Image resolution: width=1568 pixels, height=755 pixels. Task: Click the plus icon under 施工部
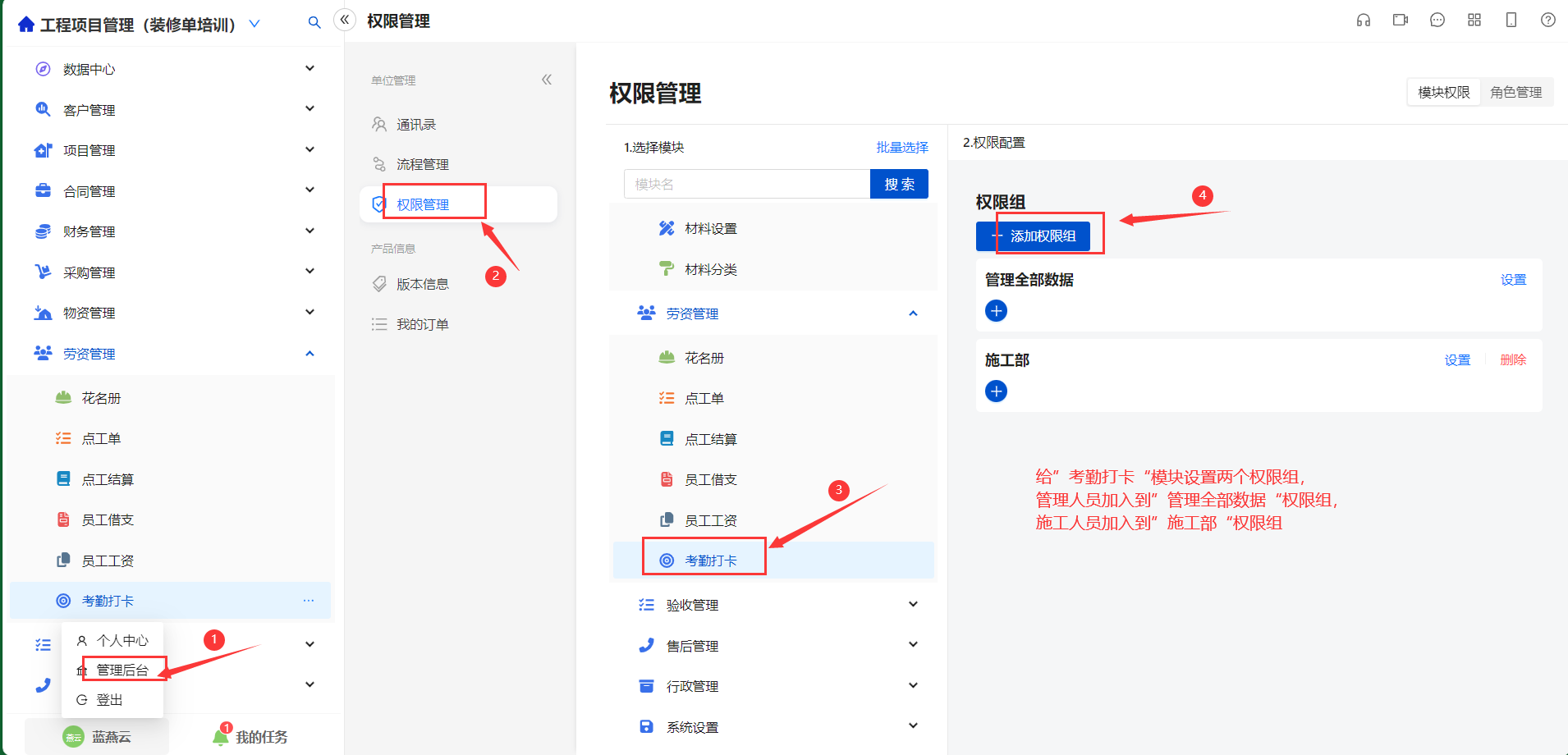997,391
